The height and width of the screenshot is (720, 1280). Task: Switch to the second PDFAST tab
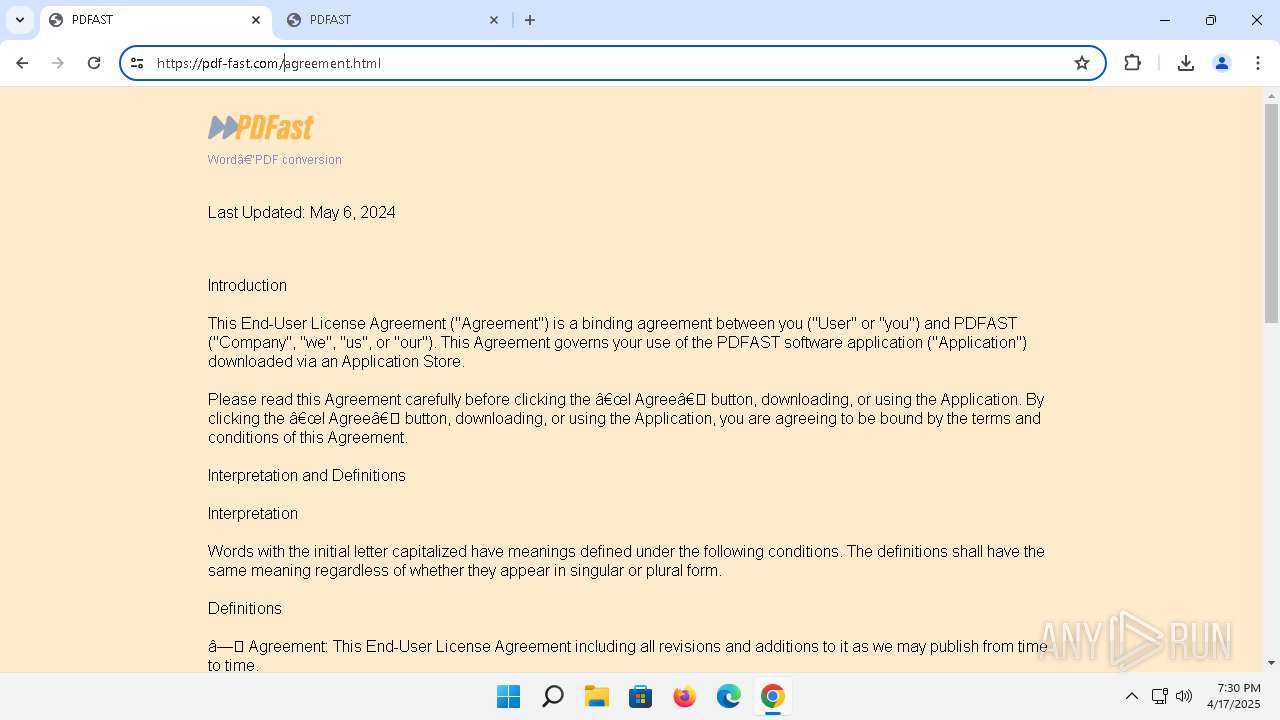393,20
